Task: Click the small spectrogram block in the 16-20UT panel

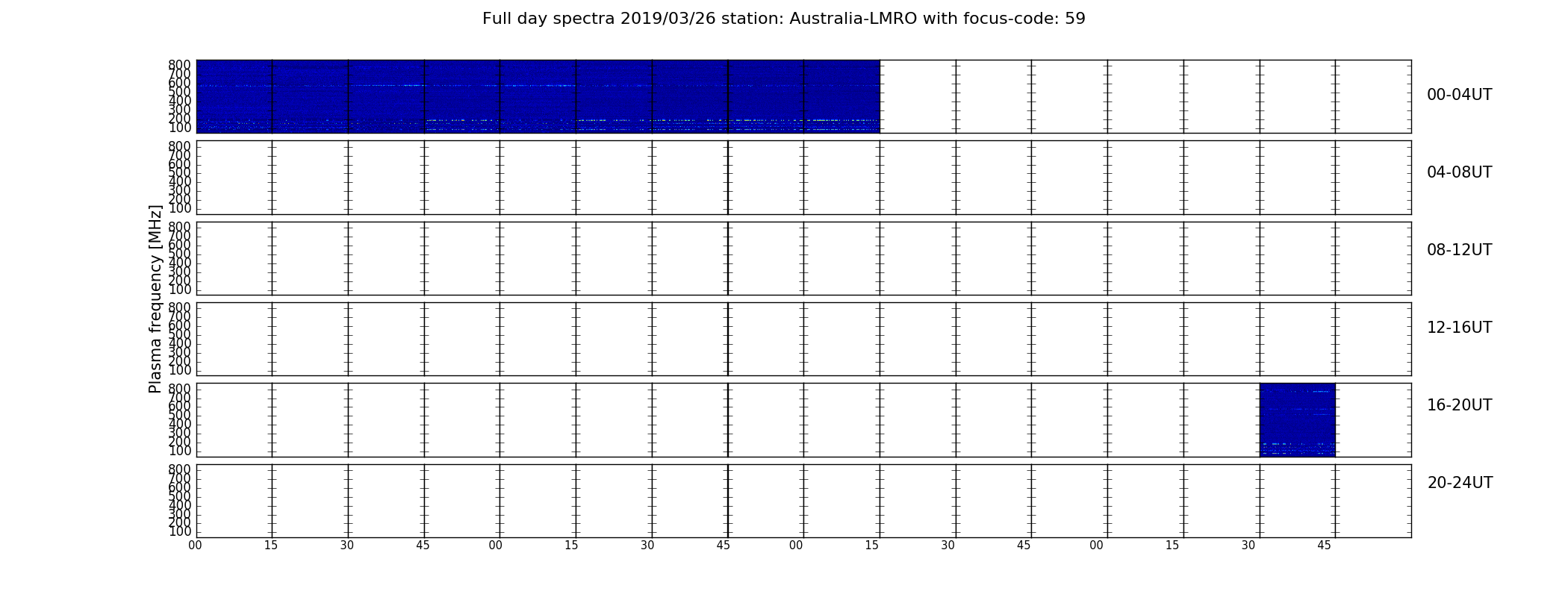Action: (x=1297, y=420)
